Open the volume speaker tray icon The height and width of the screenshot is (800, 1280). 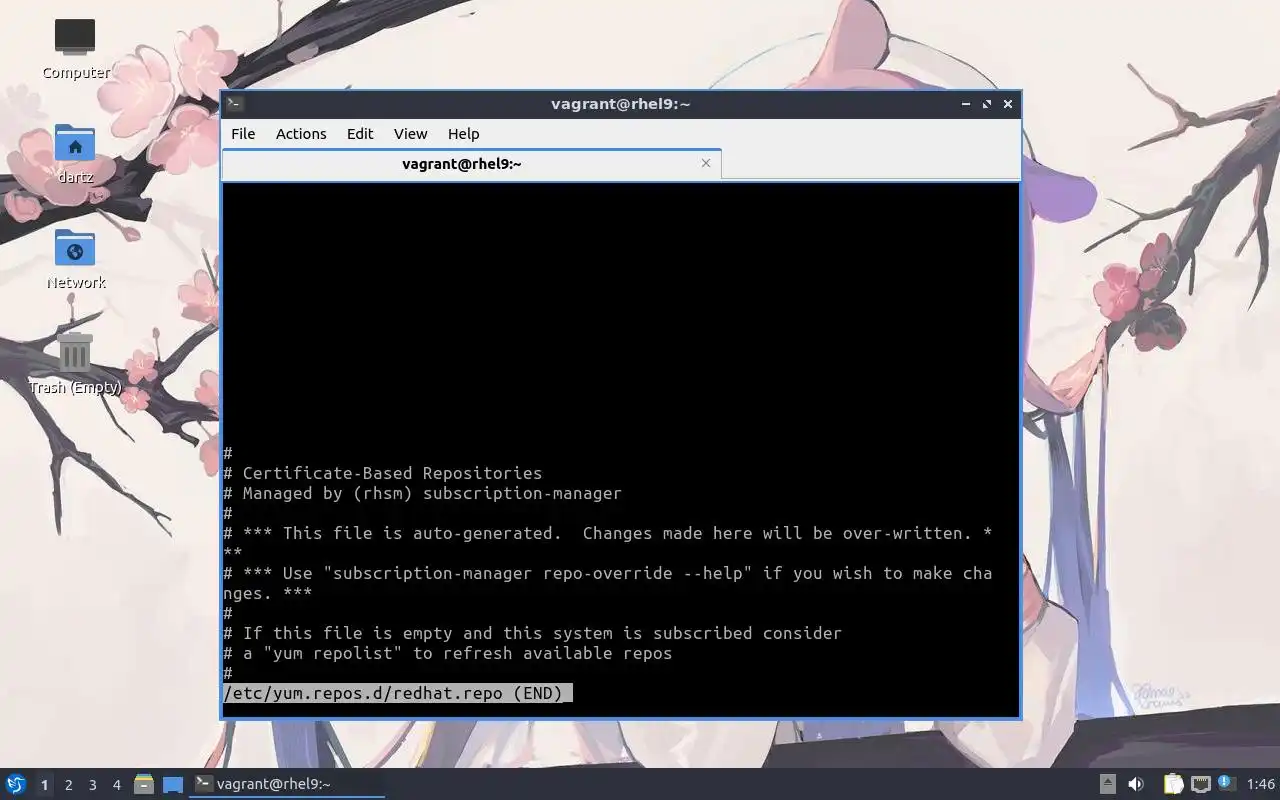coord(1136,784)
